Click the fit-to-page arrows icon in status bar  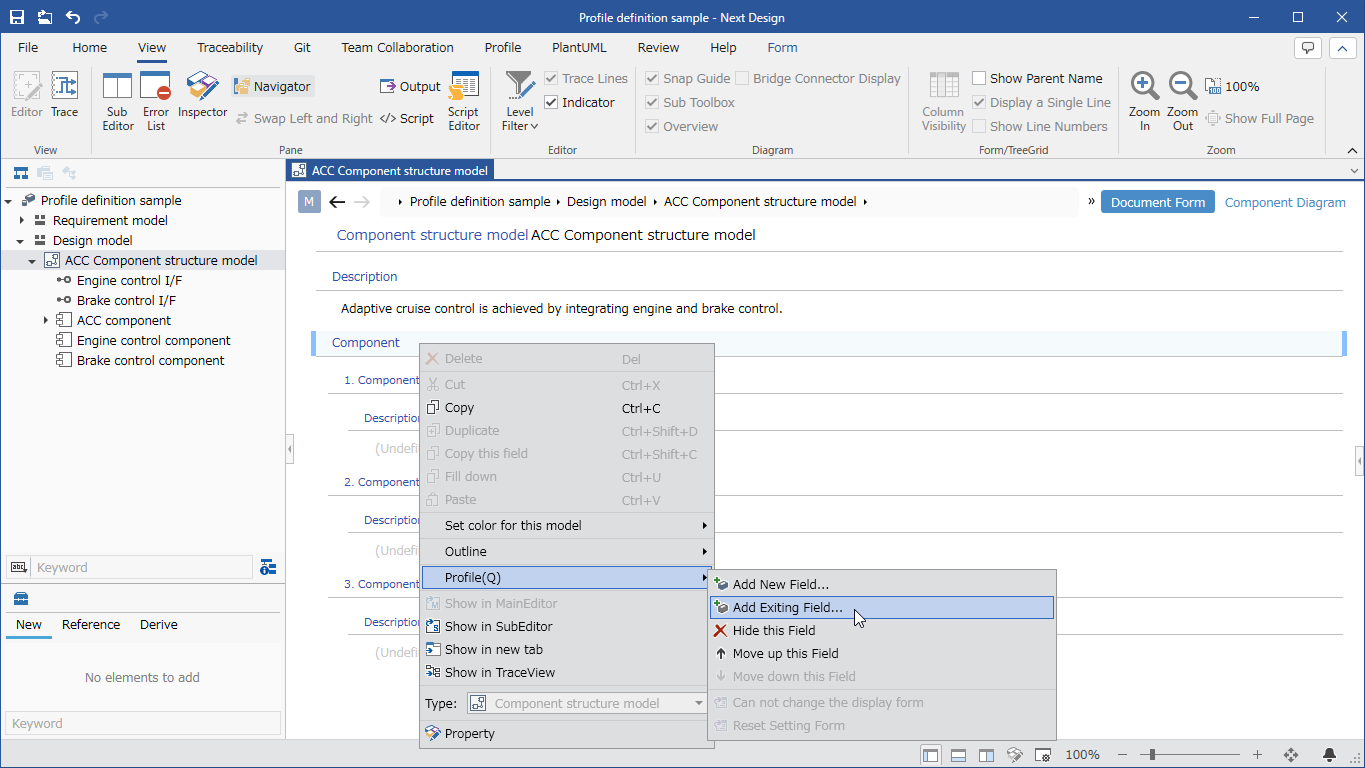[1291, 755]
